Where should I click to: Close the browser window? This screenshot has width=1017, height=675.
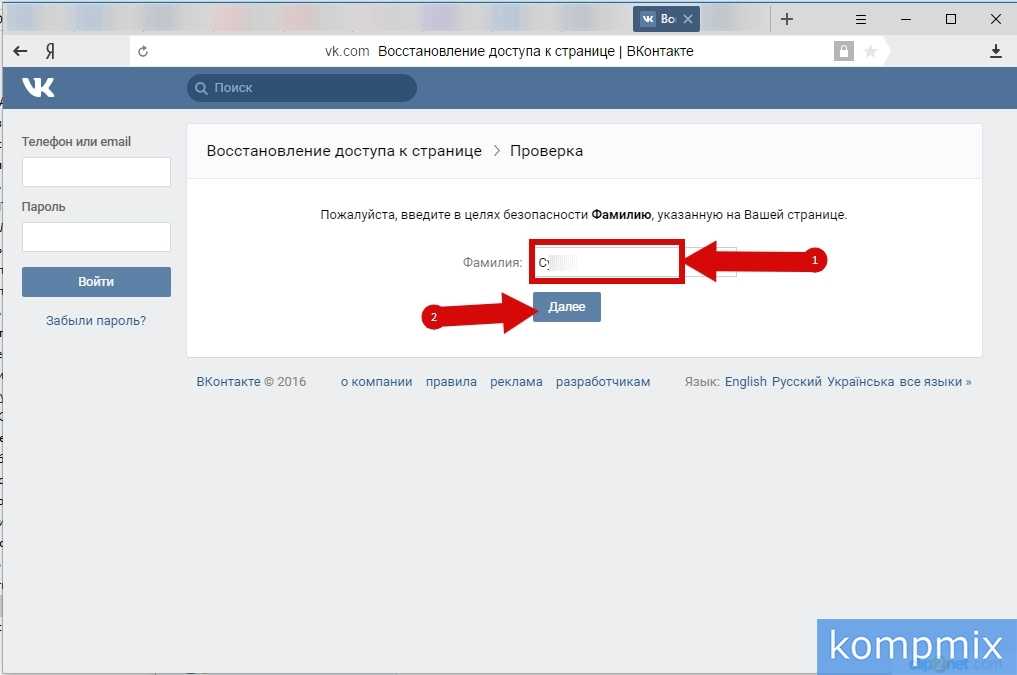click(x=996, y=19)
